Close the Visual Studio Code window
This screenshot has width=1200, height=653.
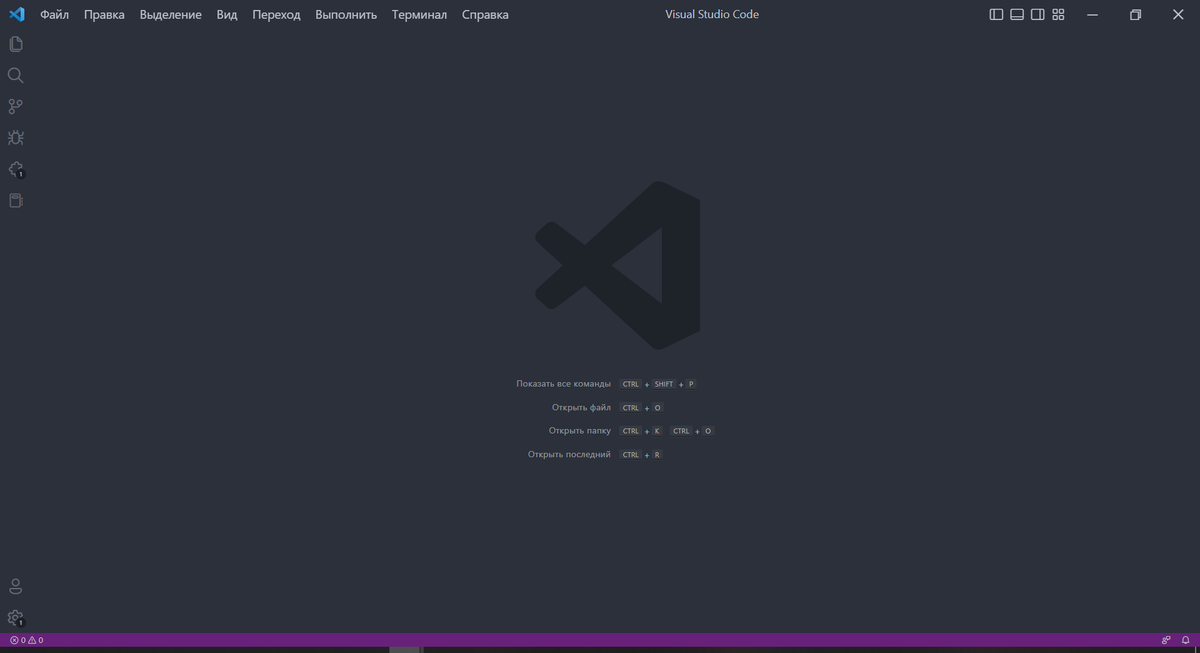pyautogui.click(x=1178, y=15)
